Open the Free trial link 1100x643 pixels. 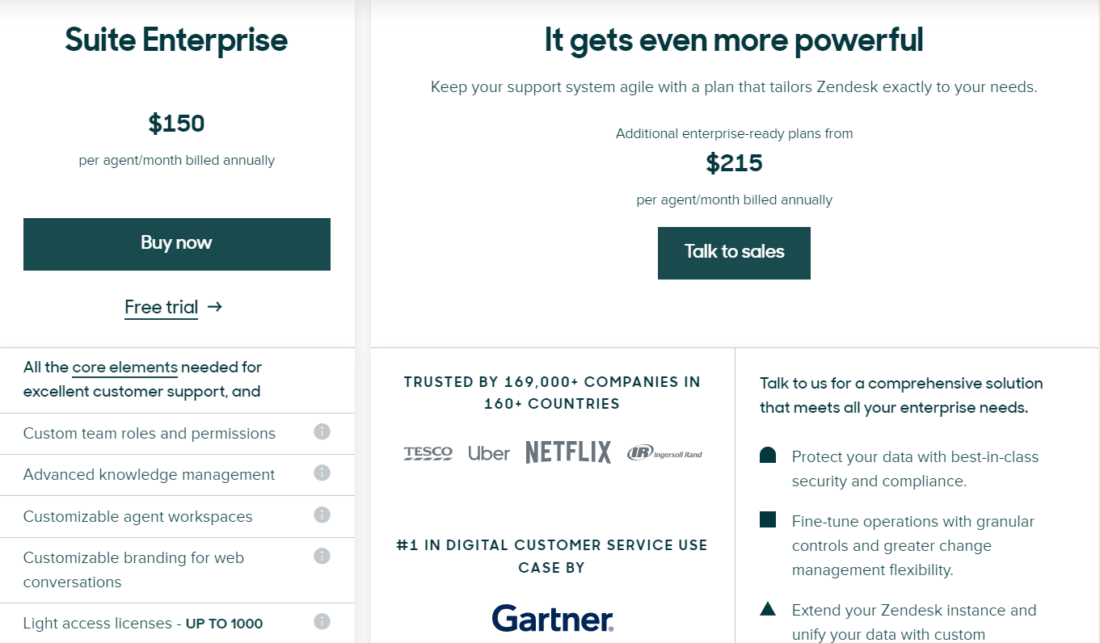tap(161, 307)
